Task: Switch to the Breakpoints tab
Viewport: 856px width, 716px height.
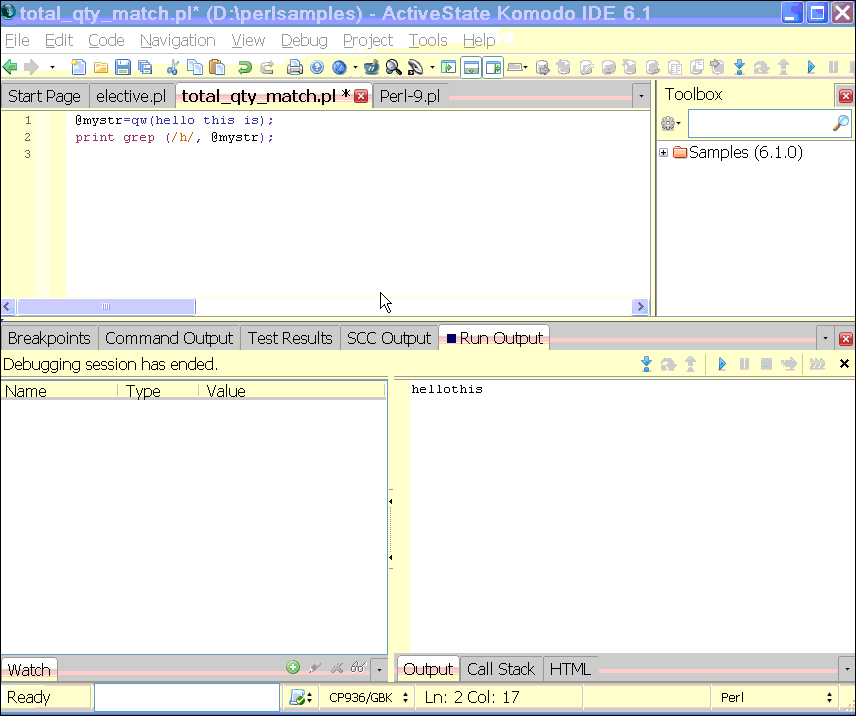Action: [49, 338]
